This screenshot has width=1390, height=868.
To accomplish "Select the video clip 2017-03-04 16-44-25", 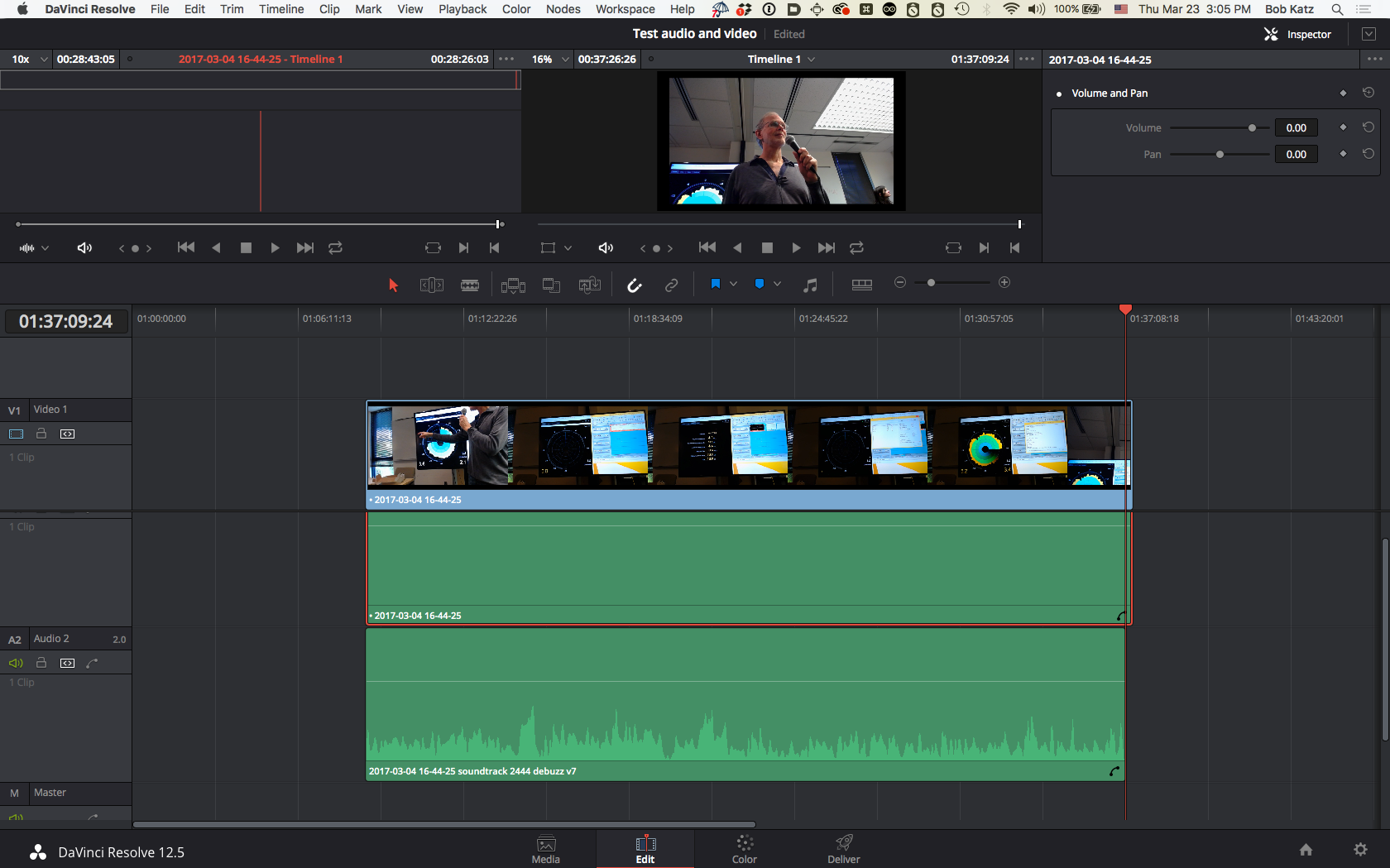I will 749,455.
